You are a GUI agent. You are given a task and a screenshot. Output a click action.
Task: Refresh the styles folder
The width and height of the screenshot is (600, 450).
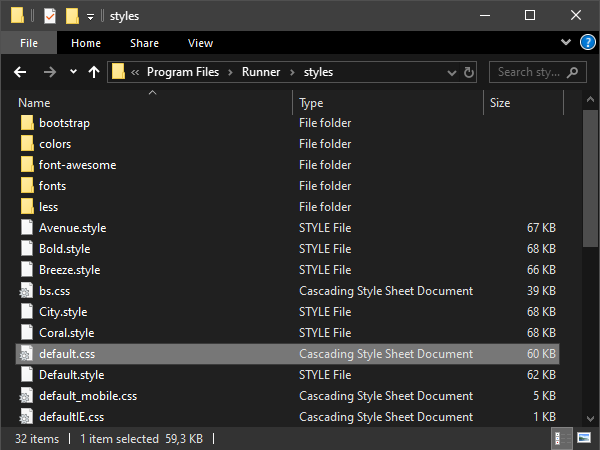[x=469, y=72]
